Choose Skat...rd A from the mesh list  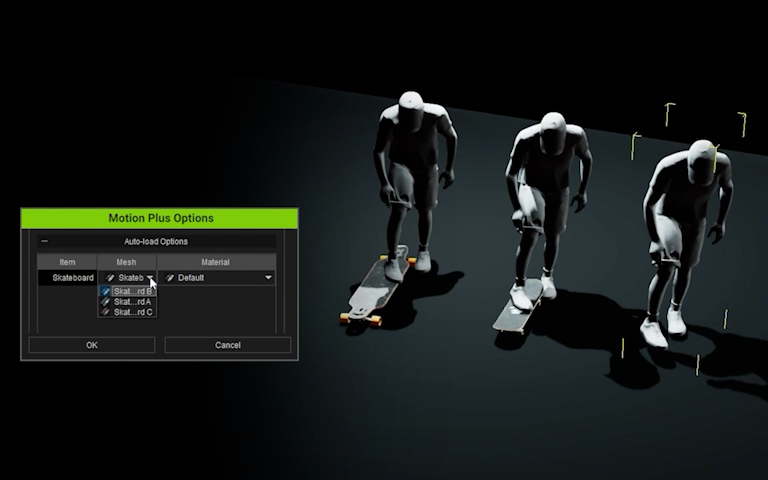point(132,302)
